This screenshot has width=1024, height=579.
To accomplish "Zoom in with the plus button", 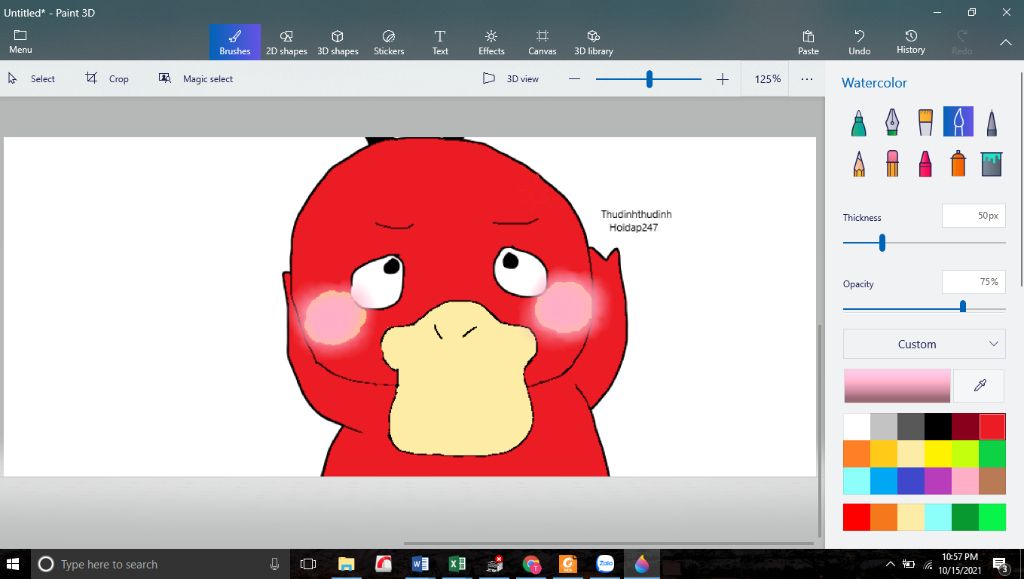I will coord(722,79).
